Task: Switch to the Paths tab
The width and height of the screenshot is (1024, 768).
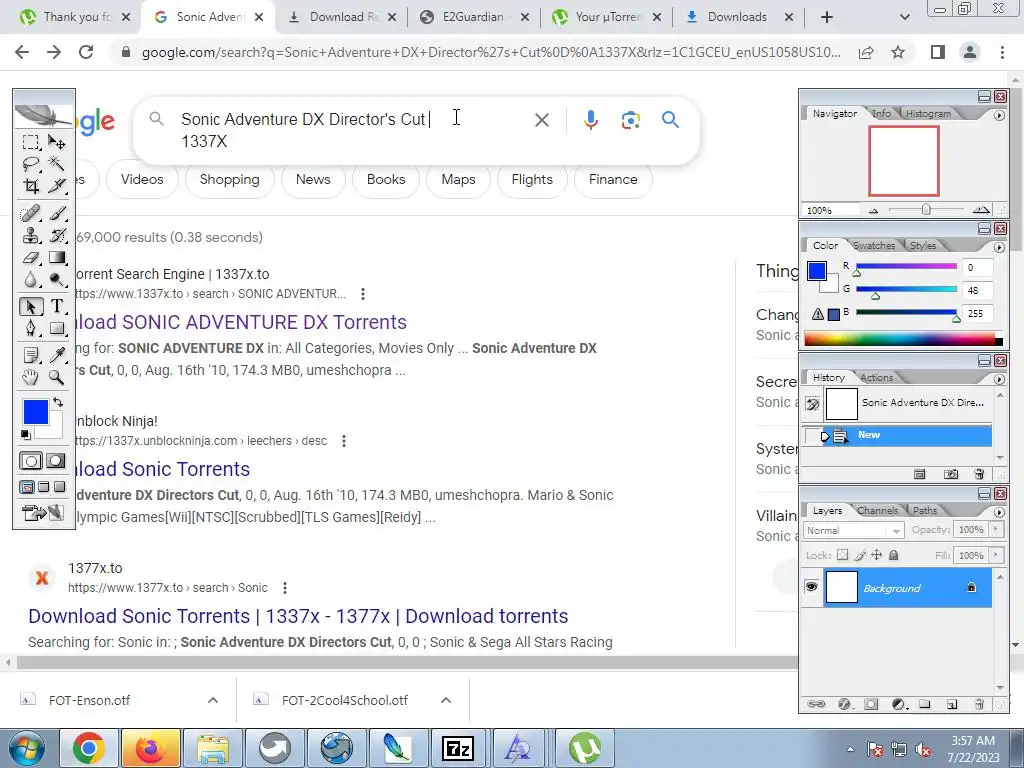Action: point(925,511)
